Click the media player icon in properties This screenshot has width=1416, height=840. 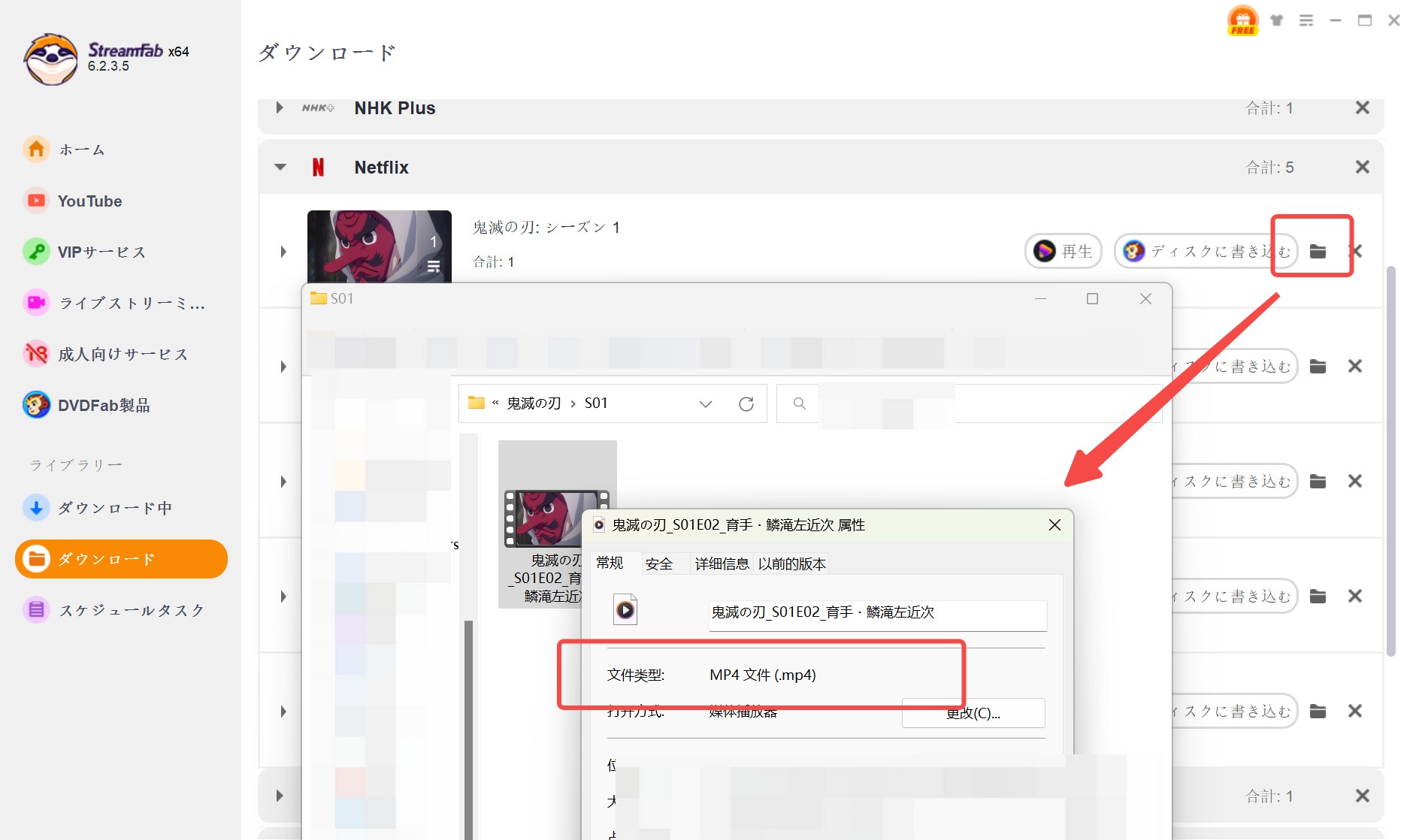tap(625, 610)
